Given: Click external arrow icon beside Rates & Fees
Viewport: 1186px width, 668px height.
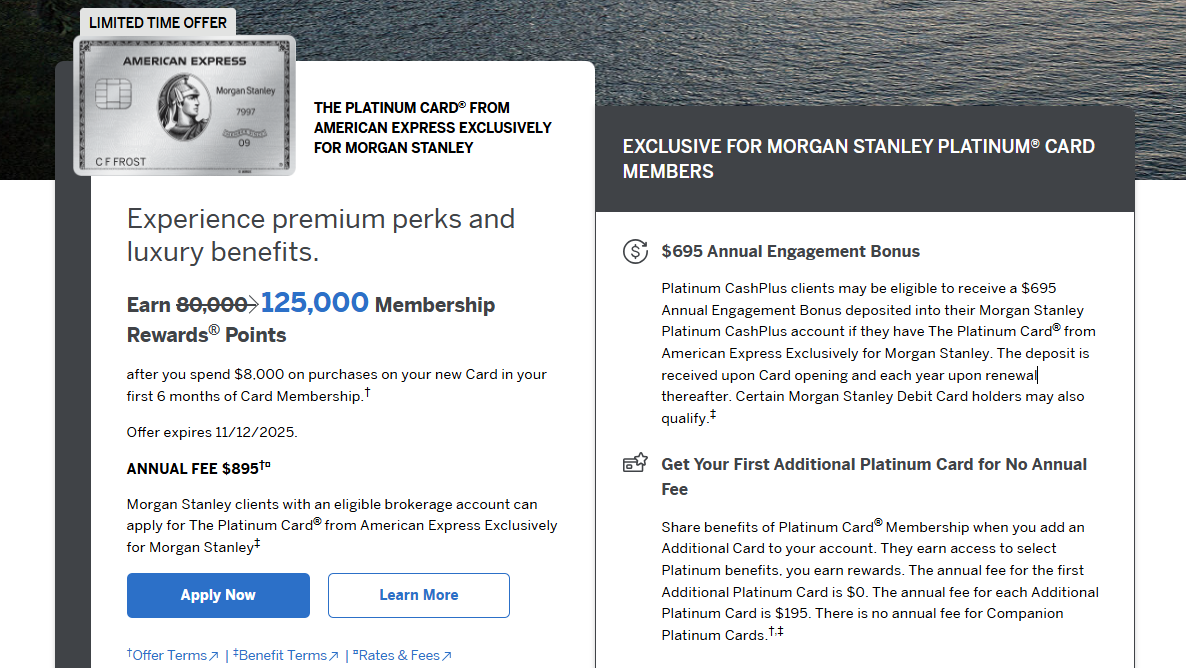Looking at the screenshot, I should (447, 656).
